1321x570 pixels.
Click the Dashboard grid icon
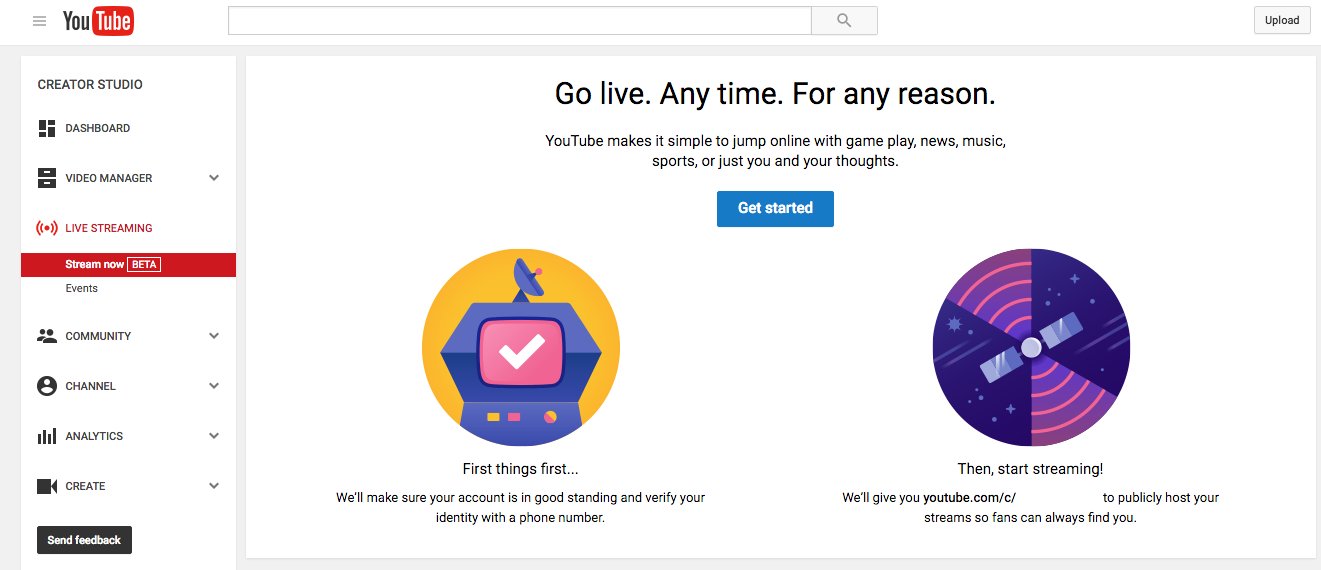coord(47,128)
